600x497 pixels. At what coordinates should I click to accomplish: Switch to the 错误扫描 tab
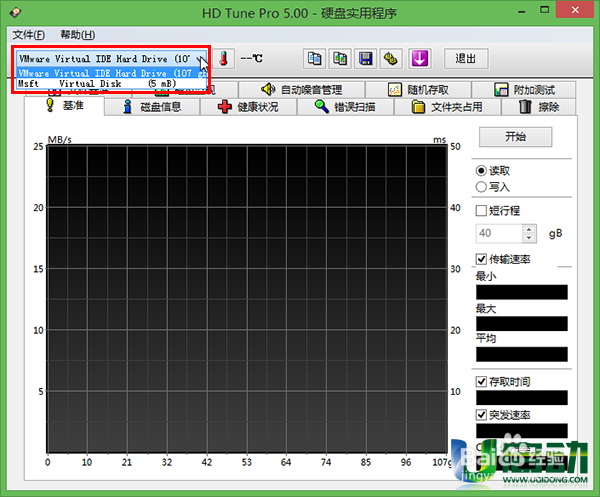point(345,107)
